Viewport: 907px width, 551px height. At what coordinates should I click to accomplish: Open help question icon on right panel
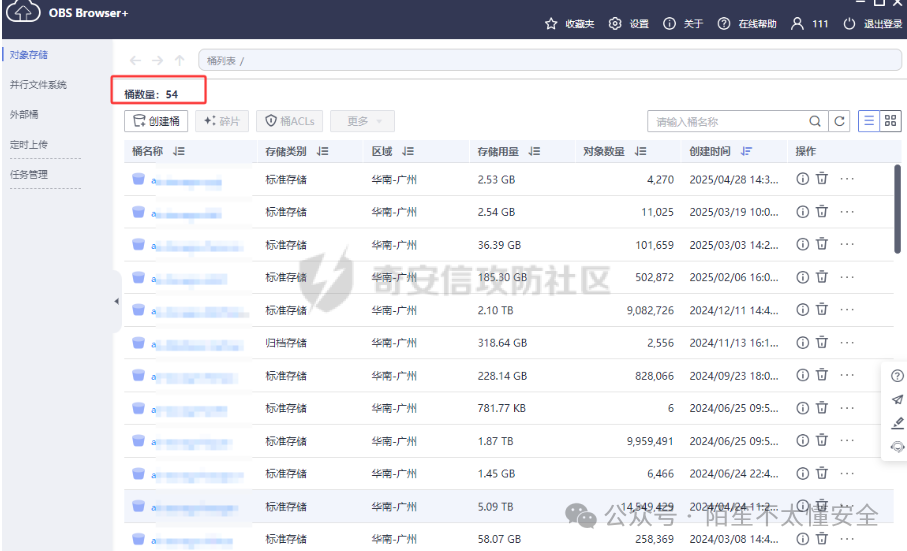pyautogui.click(x=897, y=376)
